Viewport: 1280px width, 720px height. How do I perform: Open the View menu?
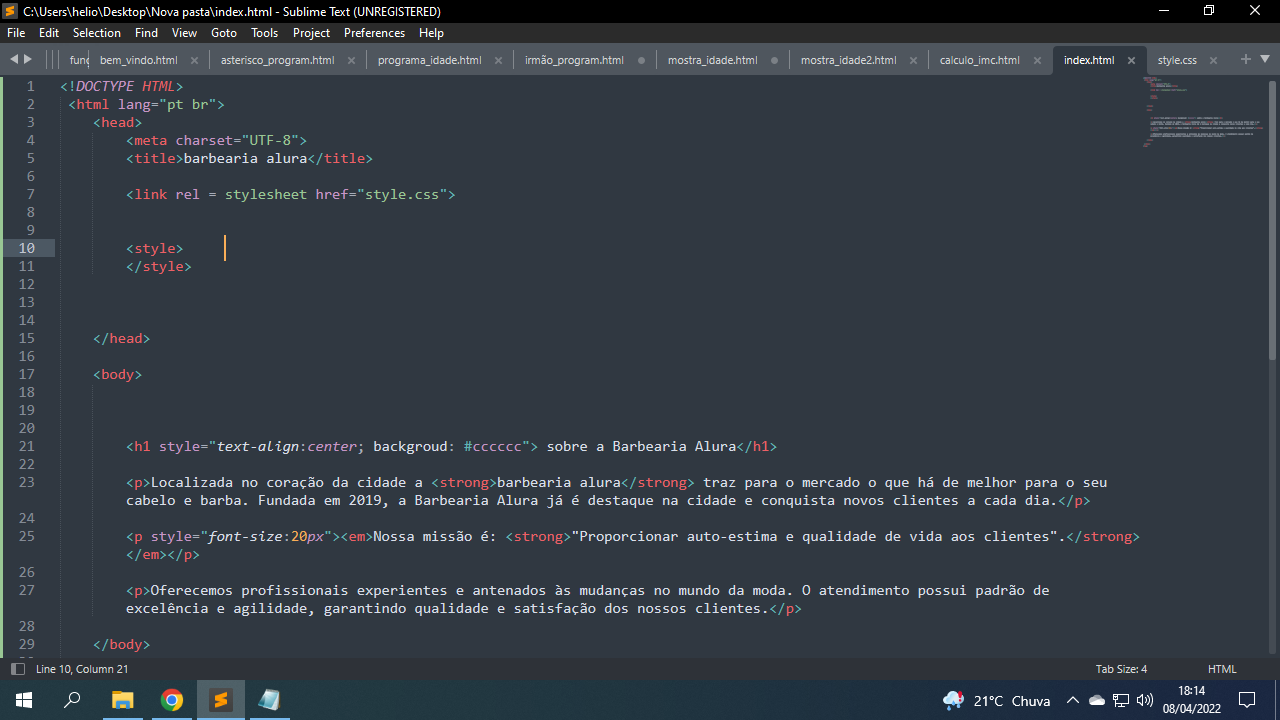[x=184, y=32]
